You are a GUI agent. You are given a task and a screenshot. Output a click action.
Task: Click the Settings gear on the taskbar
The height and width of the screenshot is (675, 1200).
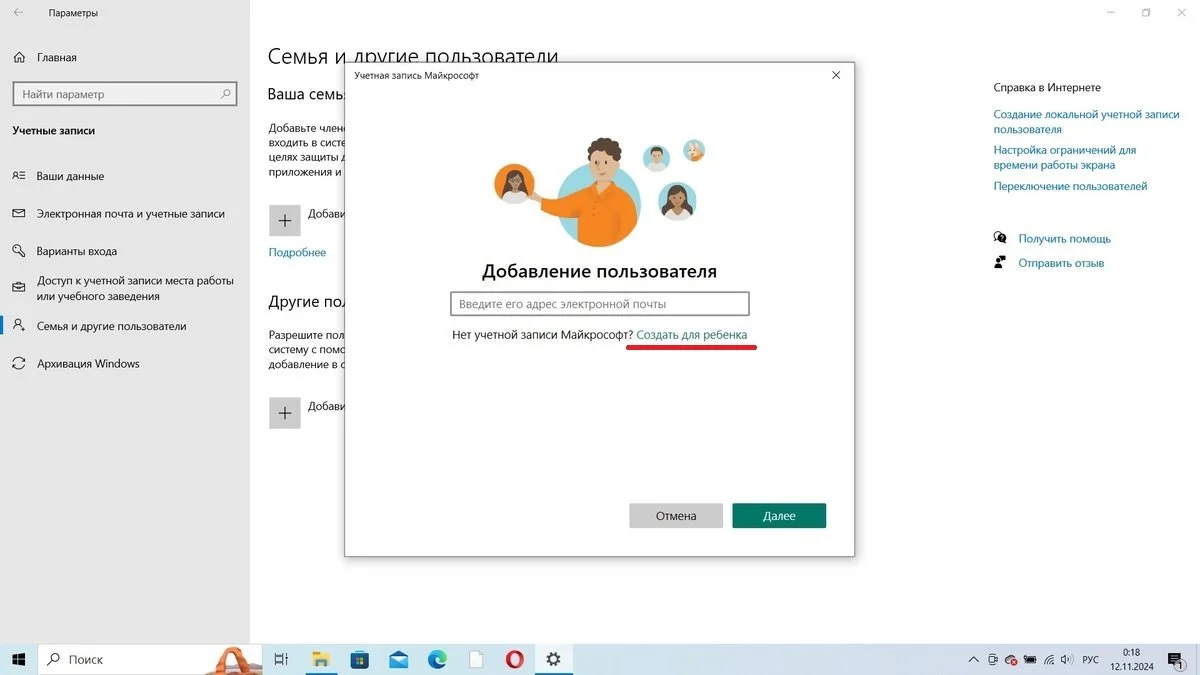[553, 659]
